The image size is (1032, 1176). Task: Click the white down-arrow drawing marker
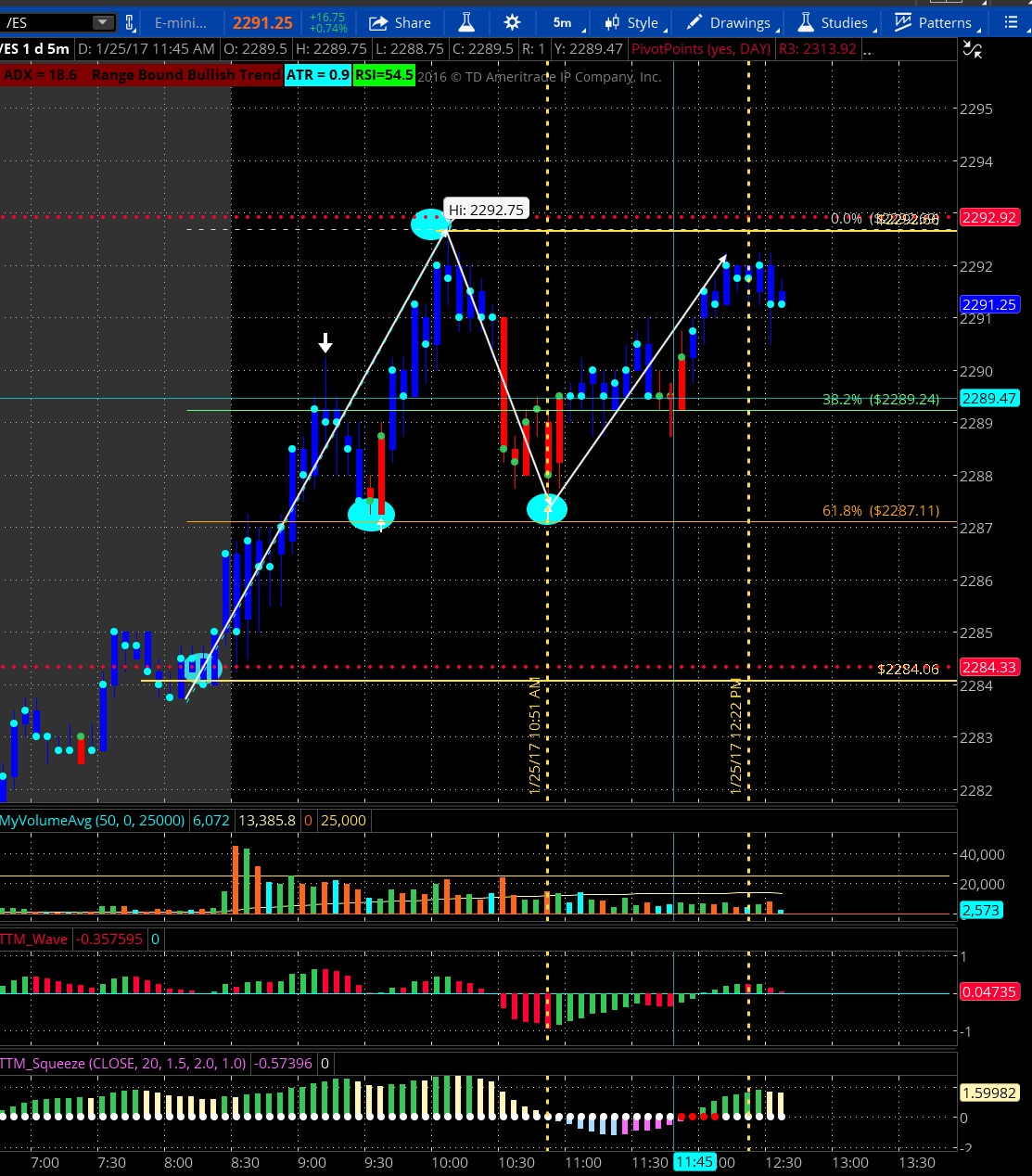[325, 343]
